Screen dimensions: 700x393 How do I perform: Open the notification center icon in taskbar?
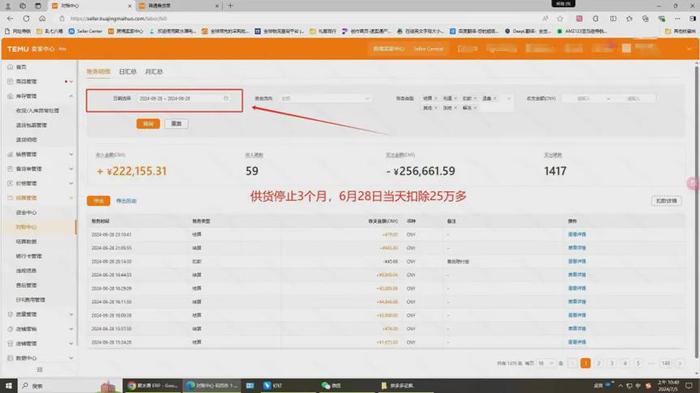(689, 386)
